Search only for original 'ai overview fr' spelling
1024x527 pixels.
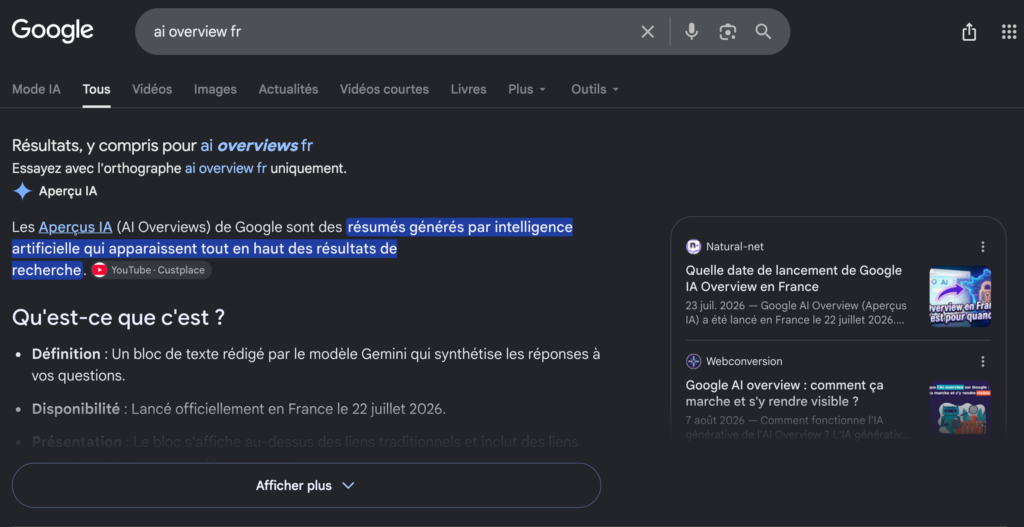(x=225, y=168)
